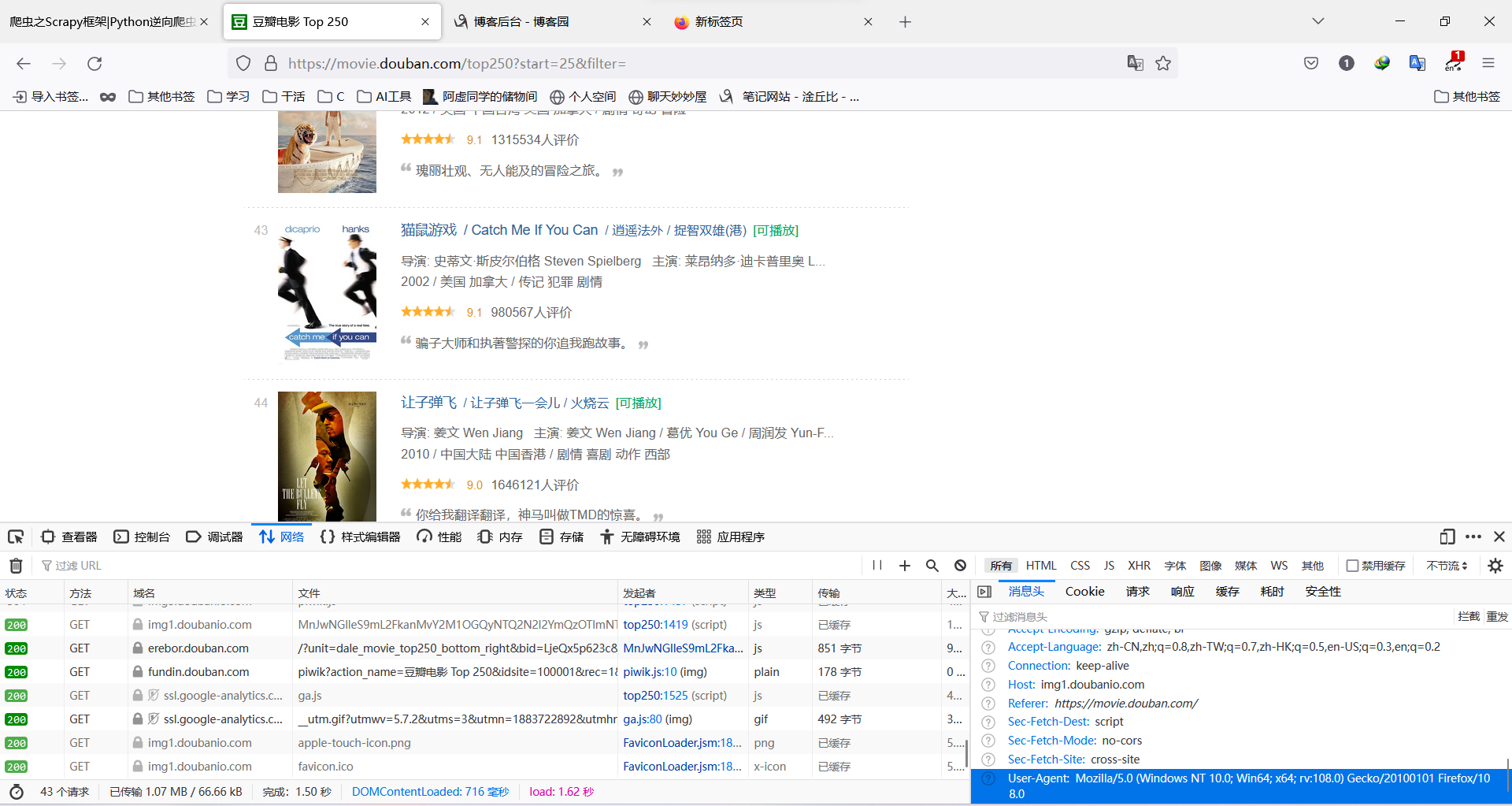1512x806 pixels.
Task: Switch to Cookie tab in request details
Action: click(x=1084, y=592)
